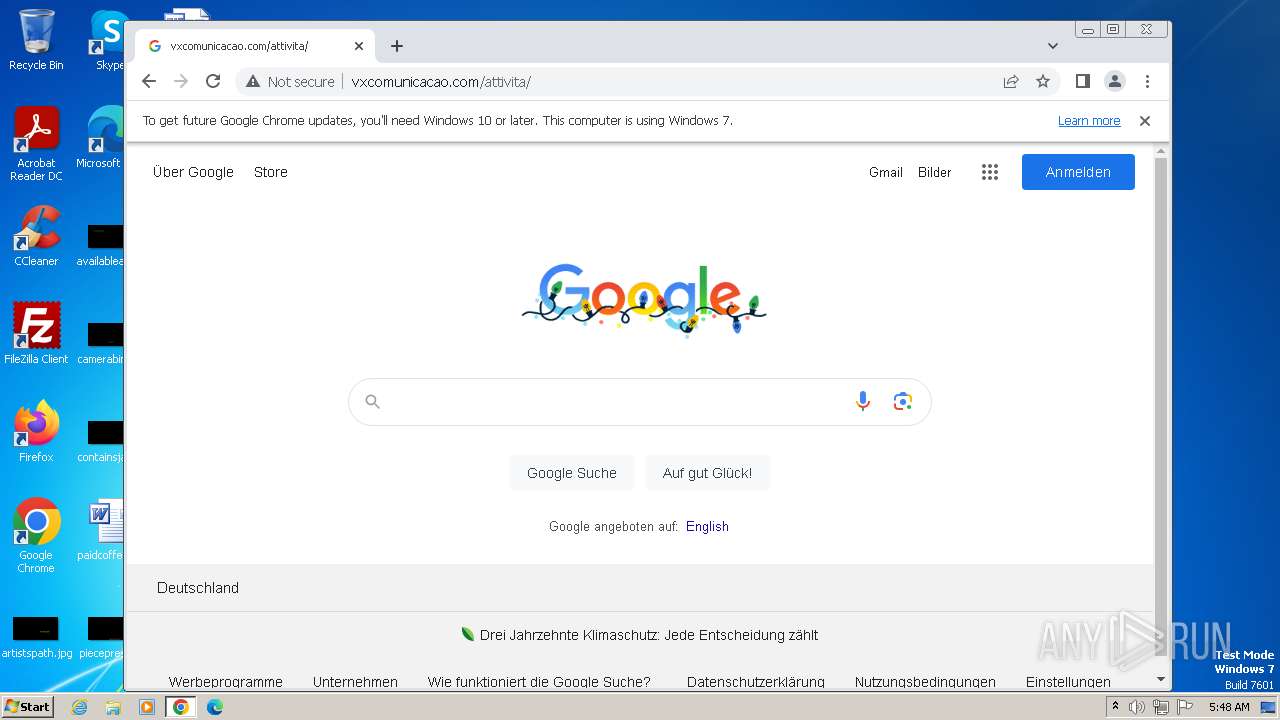Open the Learn more link

point(1089,121)
